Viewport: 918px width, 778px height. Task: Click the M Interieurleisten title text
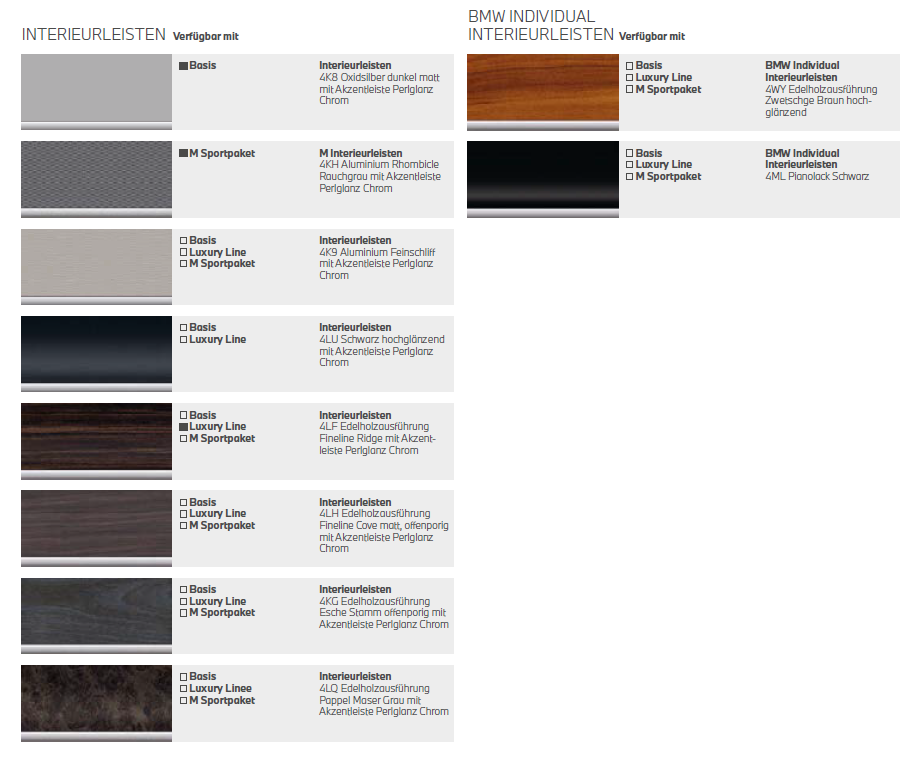coord(361,153)
